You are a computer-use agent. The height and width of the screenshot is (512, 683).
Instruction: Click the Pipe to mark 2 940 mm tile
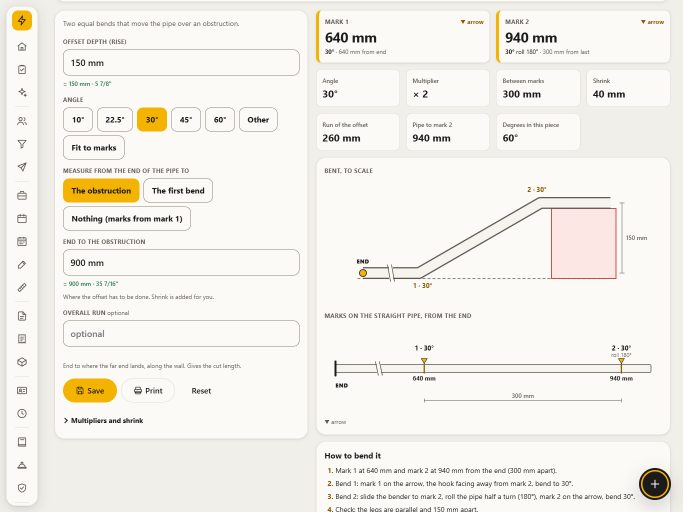pos(448,132)
